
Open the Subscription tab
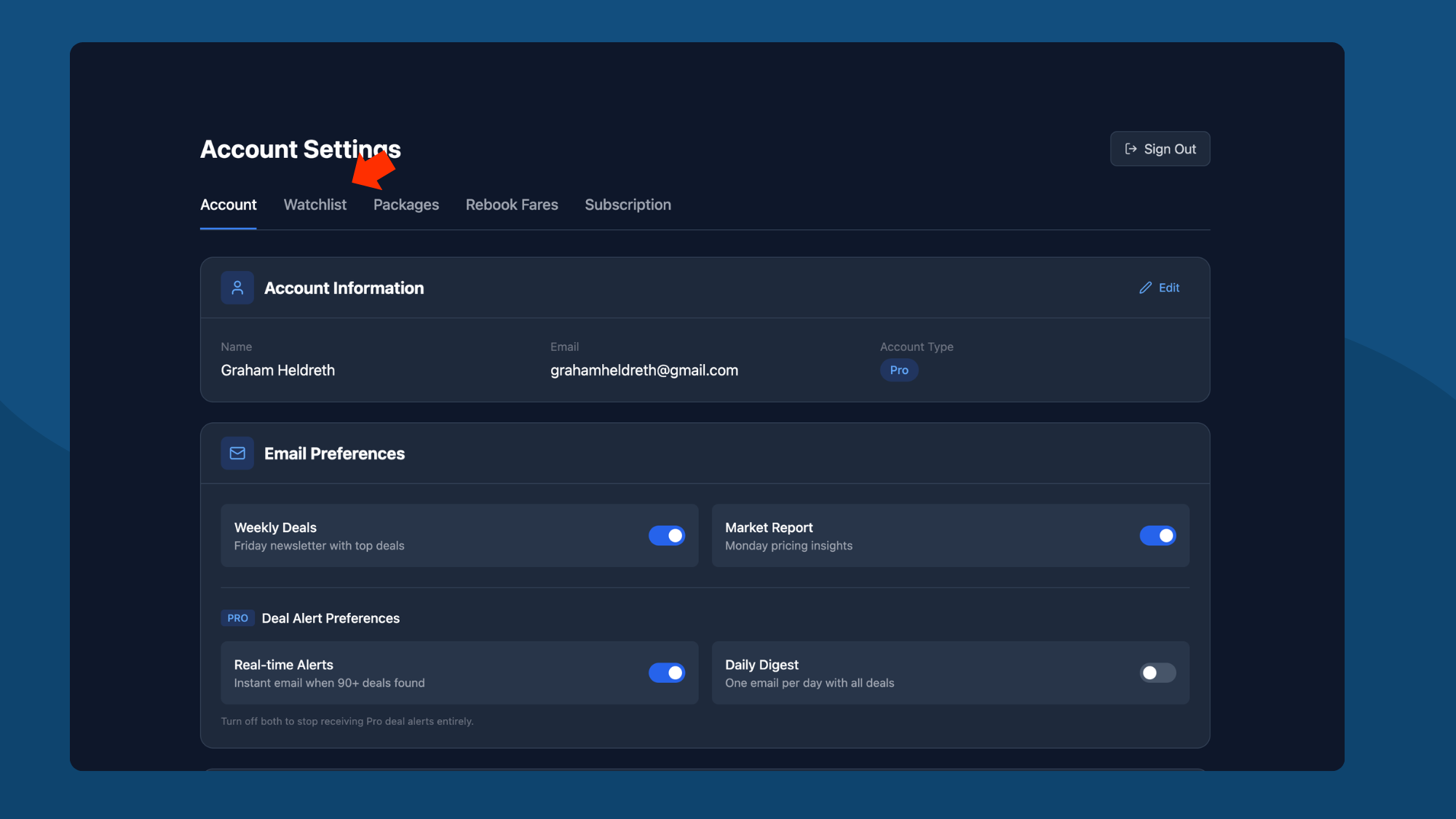pos(628,205)
